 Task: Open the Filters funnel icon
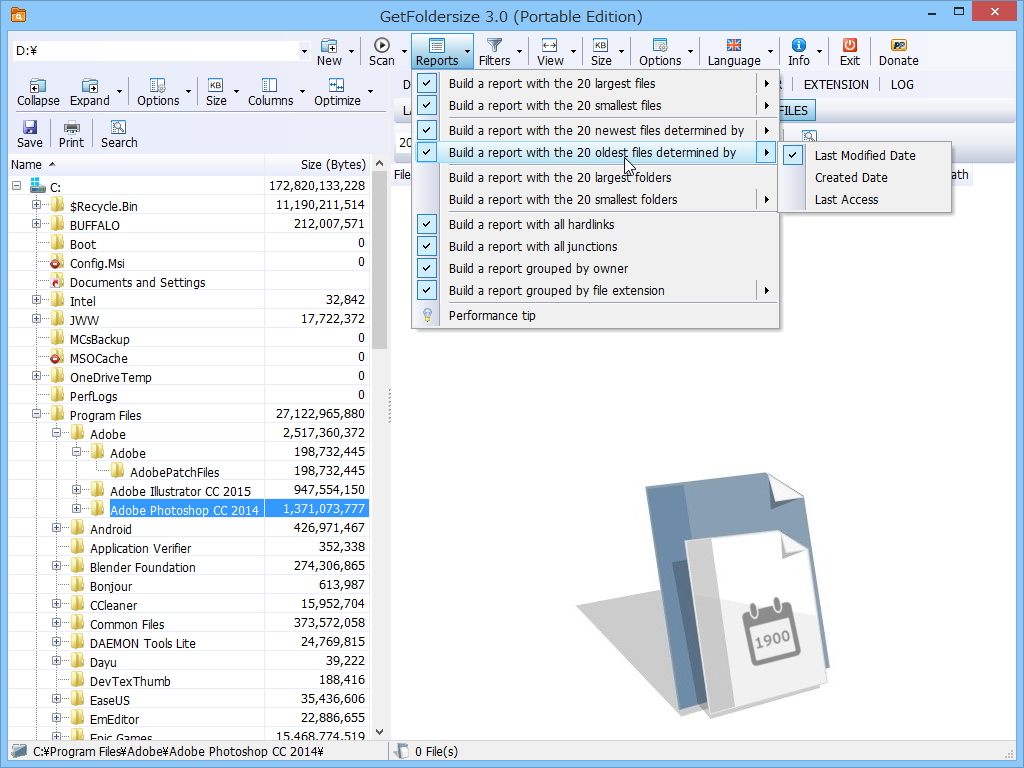[x=494, y=45]
